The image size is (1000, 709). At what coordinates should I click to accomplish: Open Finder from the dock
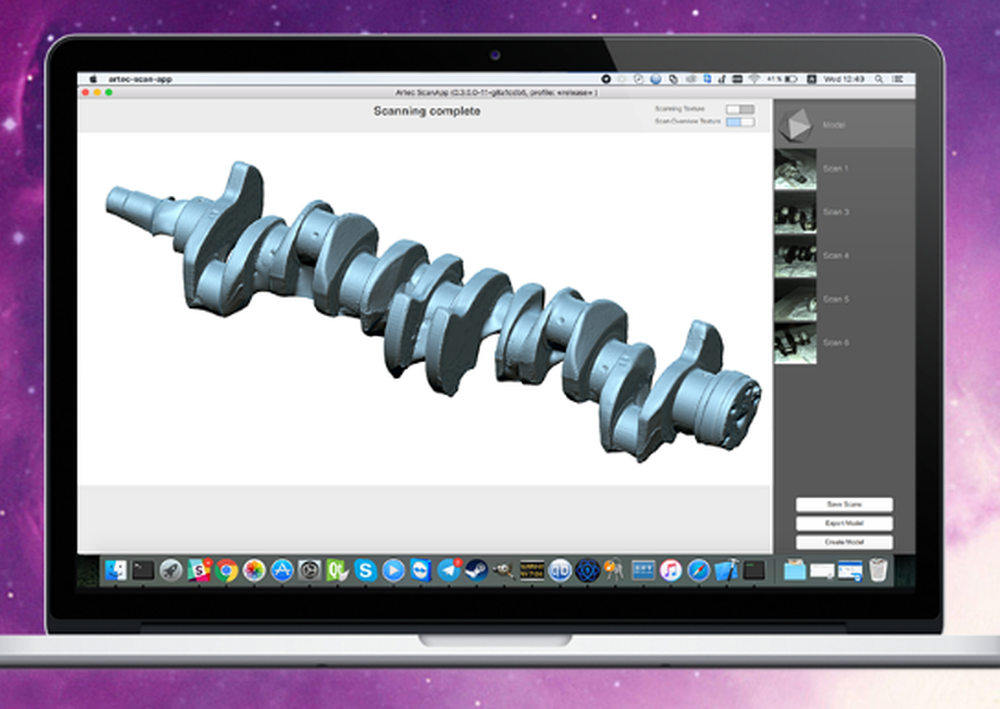[x=115, y=570]
